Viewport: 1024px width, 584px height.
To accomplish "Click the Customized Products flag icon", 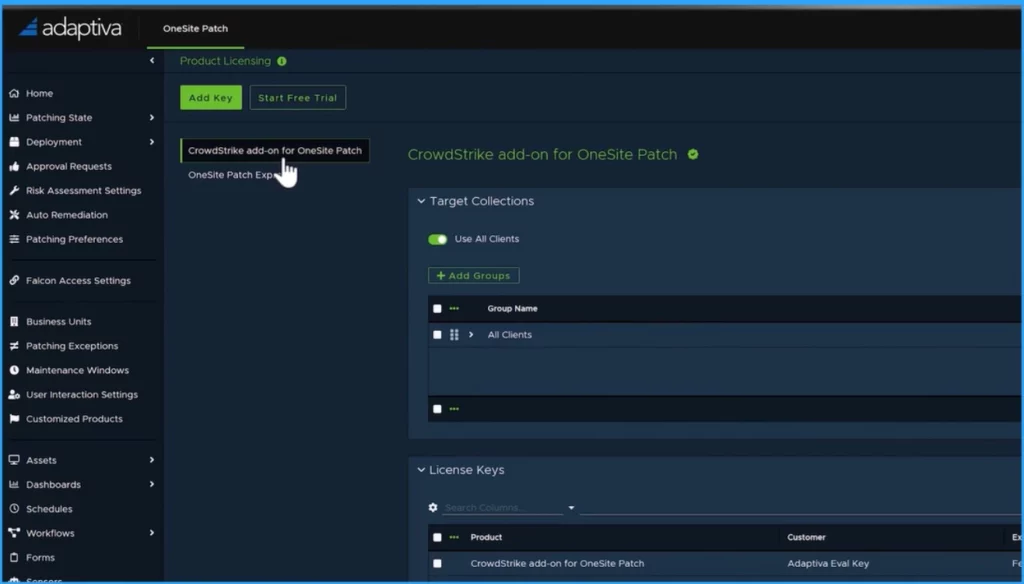I will [x=14, y=419].
